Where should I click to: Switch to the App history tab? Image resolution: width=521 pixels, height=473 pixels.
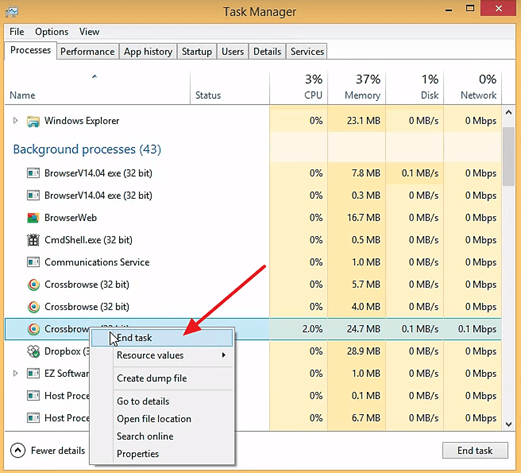click(148, 52)
